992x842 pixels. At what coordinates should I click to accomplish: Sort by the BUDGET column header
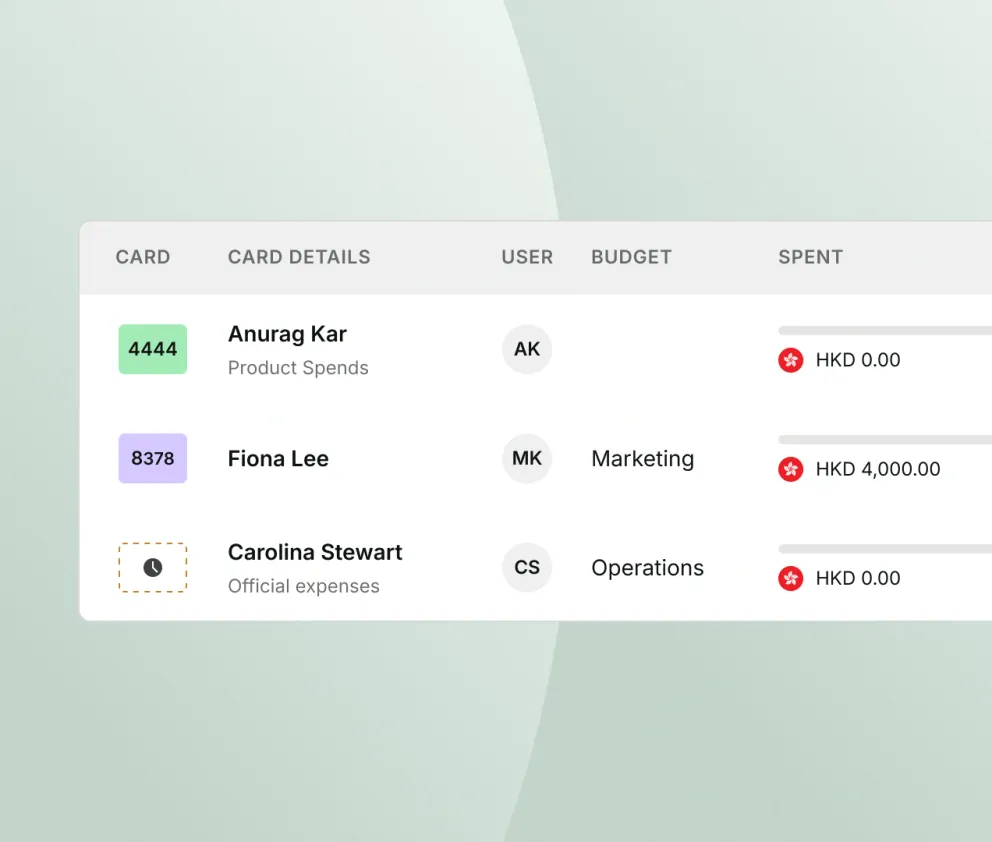point(631,257)
